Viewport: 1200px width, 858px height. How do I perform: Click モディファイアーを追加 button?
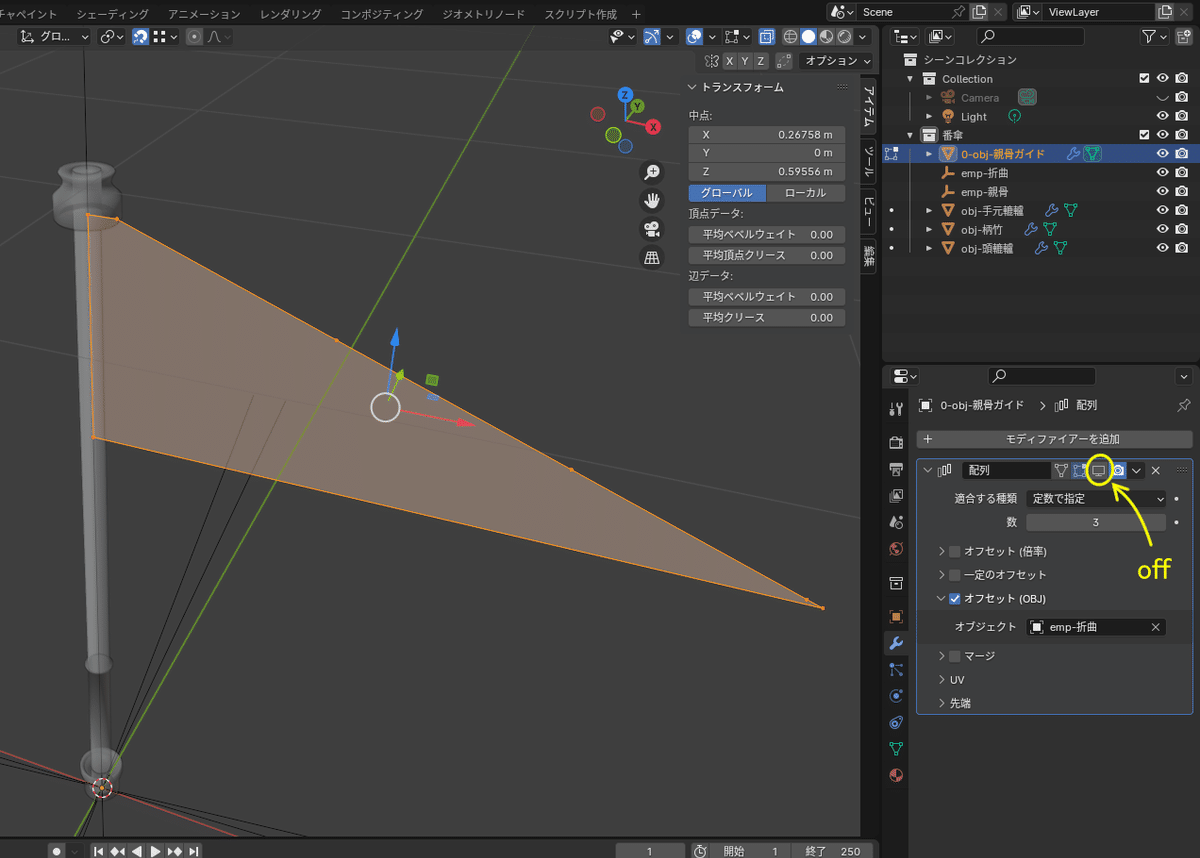click(1054, 439)
